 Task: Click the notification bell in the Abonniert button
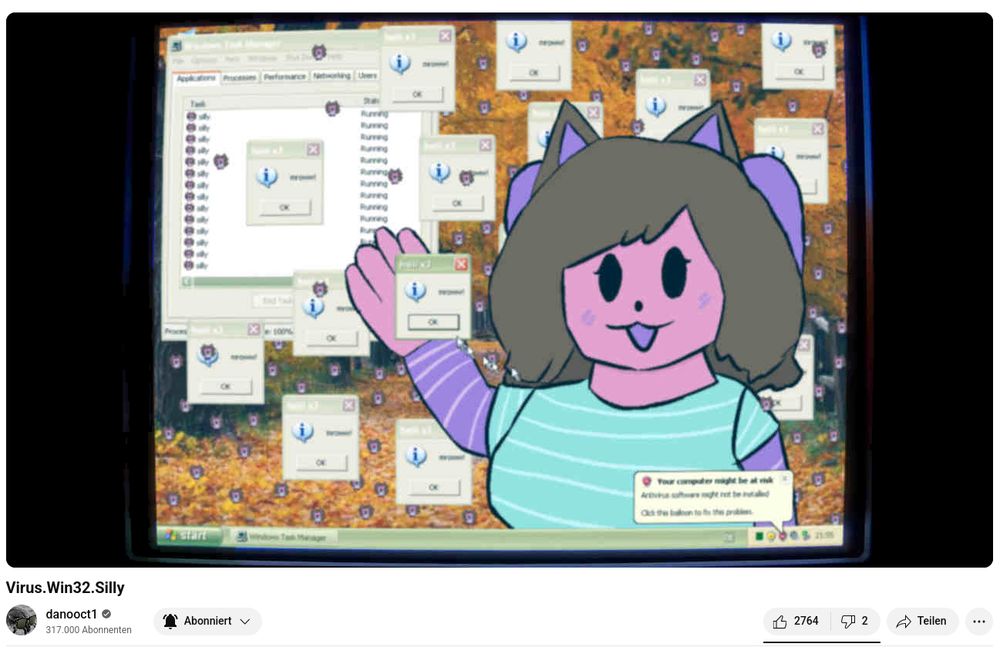pos(170,621)
